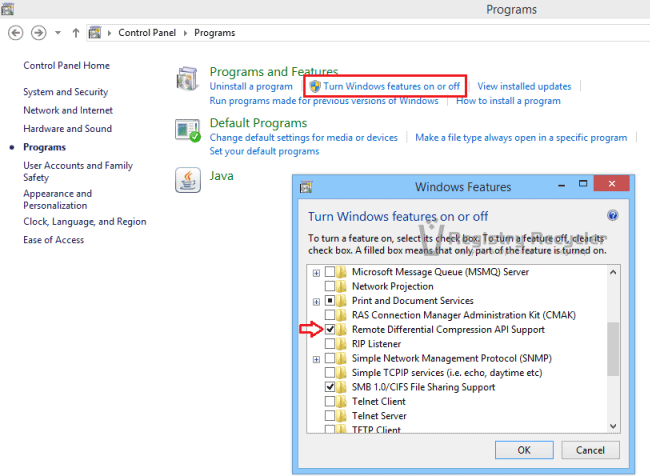Viewport: 650px width, 476px height.
Task: Enable Simple TCPIP services checkbox
Action: tap(330, 372)
